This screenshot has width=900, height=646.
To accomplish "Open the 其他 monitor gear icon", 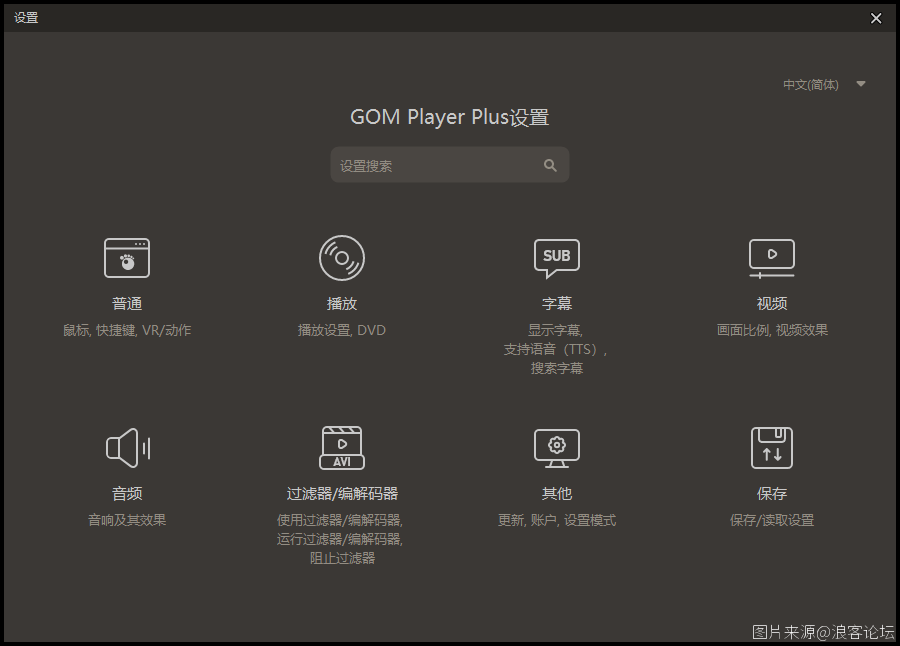I will (x=557, y=448).
